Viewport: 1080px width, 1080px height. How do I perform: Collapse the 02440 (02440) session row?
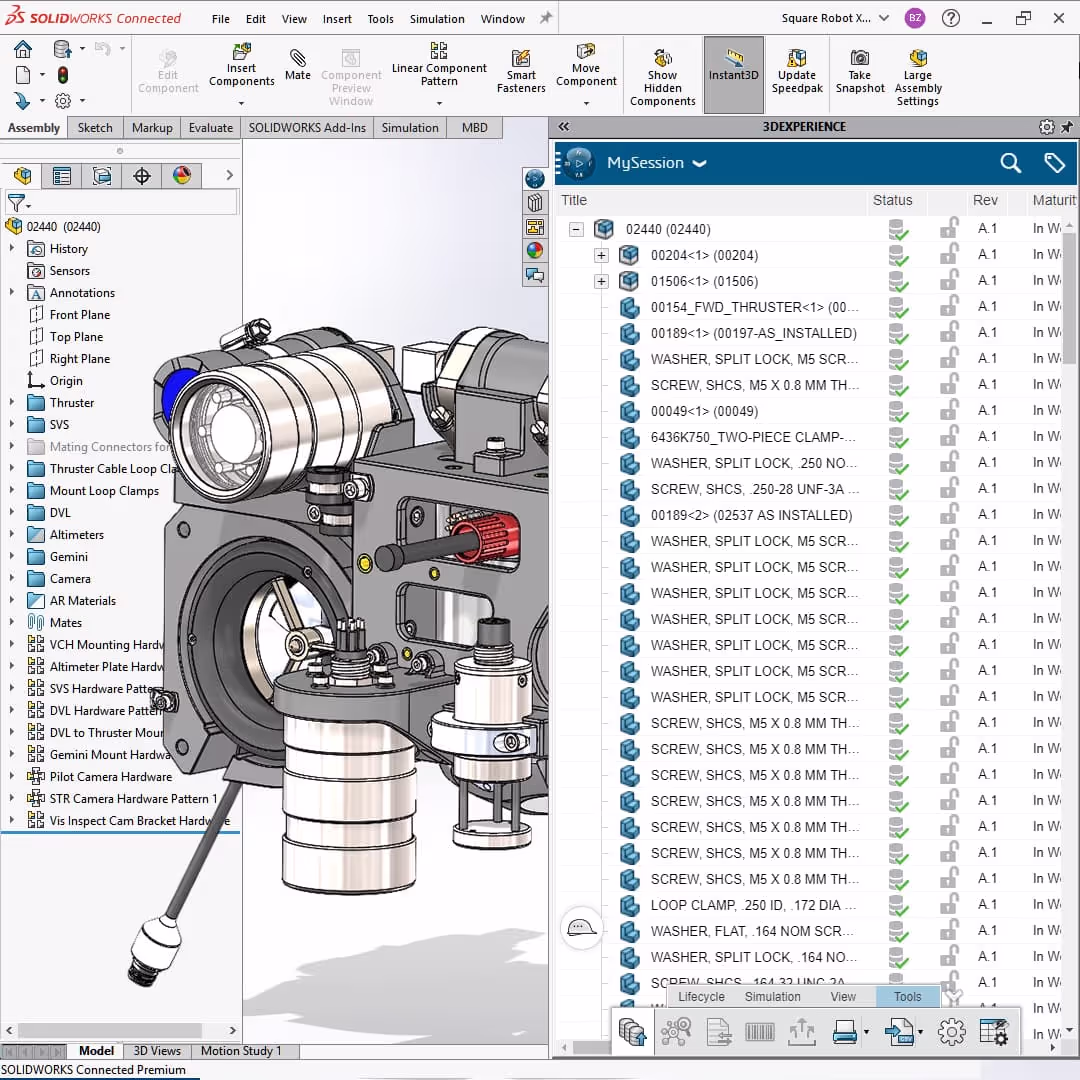click(x=577, y=229)
